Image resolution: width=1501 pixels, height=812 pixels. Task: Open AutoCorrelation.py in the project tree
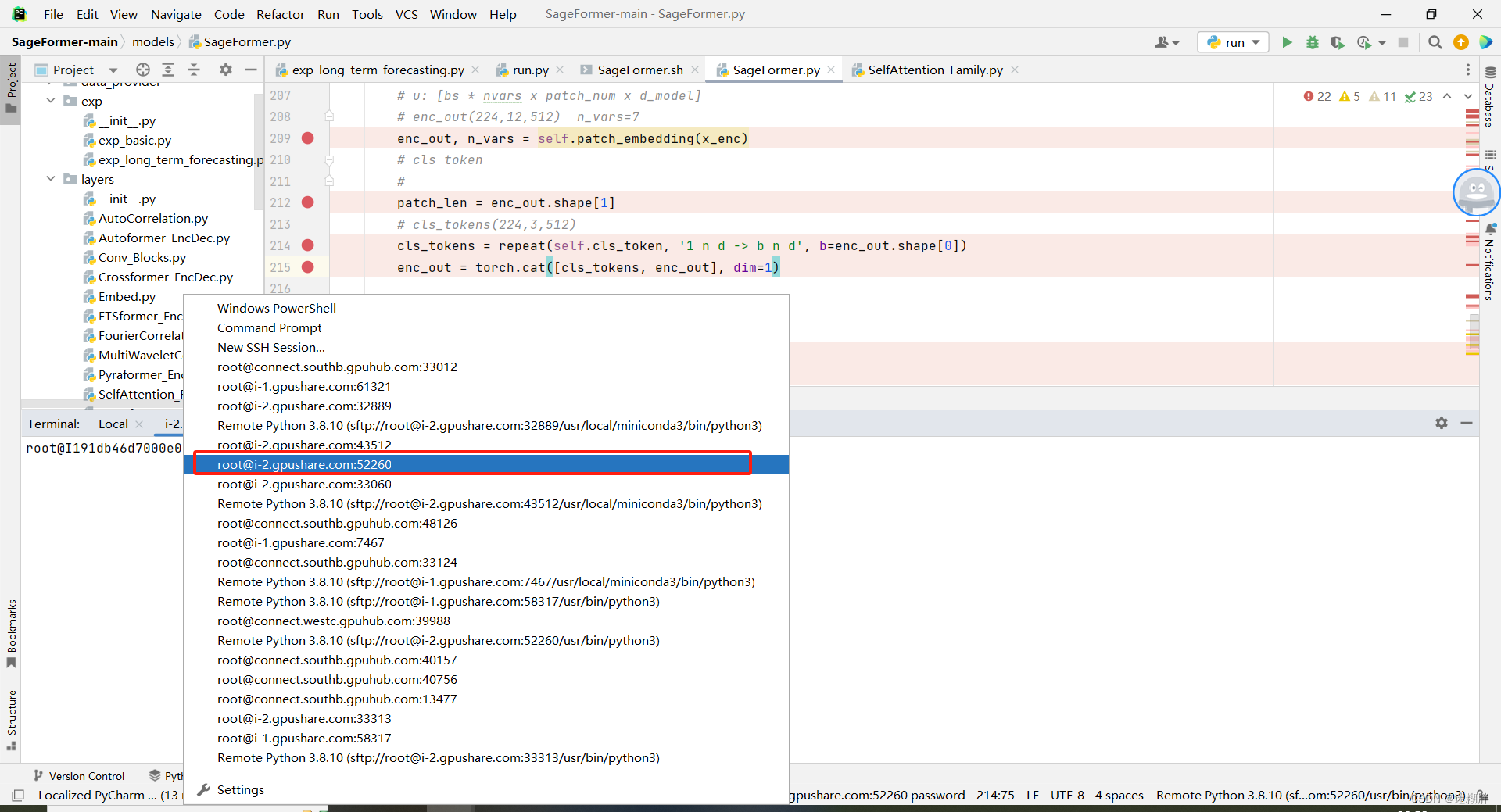tap(153, 218)
